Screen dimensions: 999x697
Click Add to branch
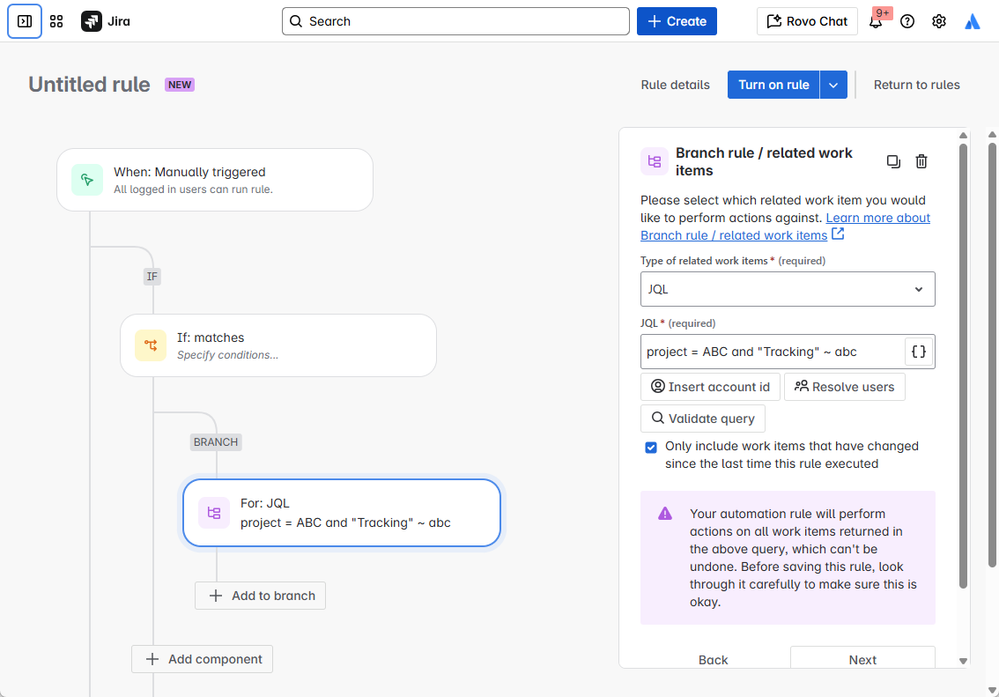click(260, 596)
